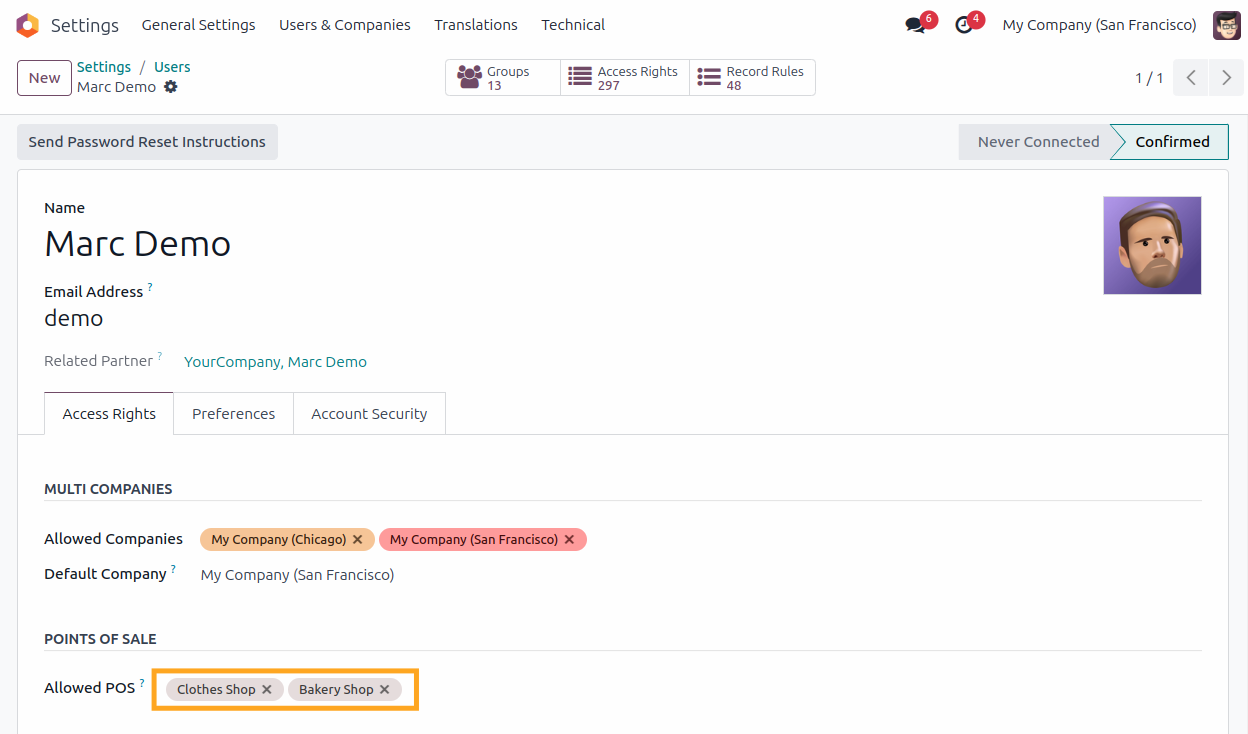This screenshot has height=734, width=1248.
Task: Click the Confirmed status
Action: pos(1172,142)
